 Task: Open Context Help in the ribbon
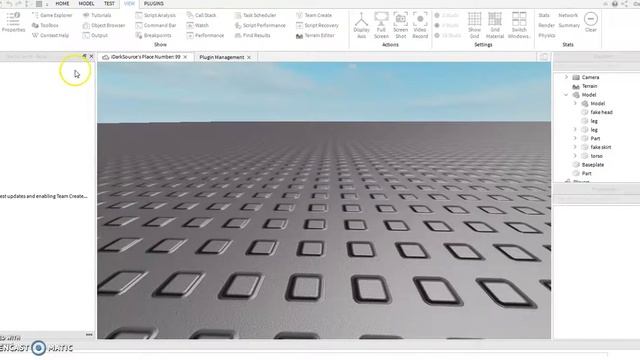point(50,36)
